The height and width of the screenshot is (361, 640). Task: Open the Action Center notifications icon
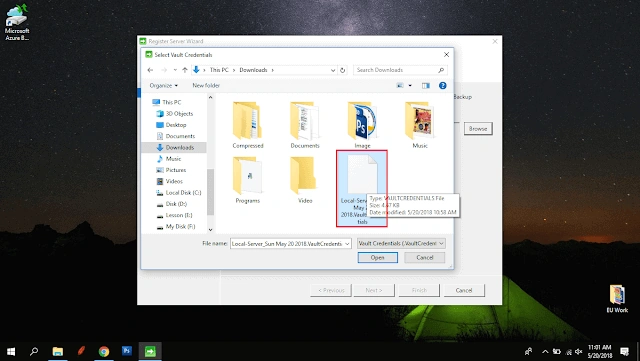pyautogui.click(x=624, y=351)
